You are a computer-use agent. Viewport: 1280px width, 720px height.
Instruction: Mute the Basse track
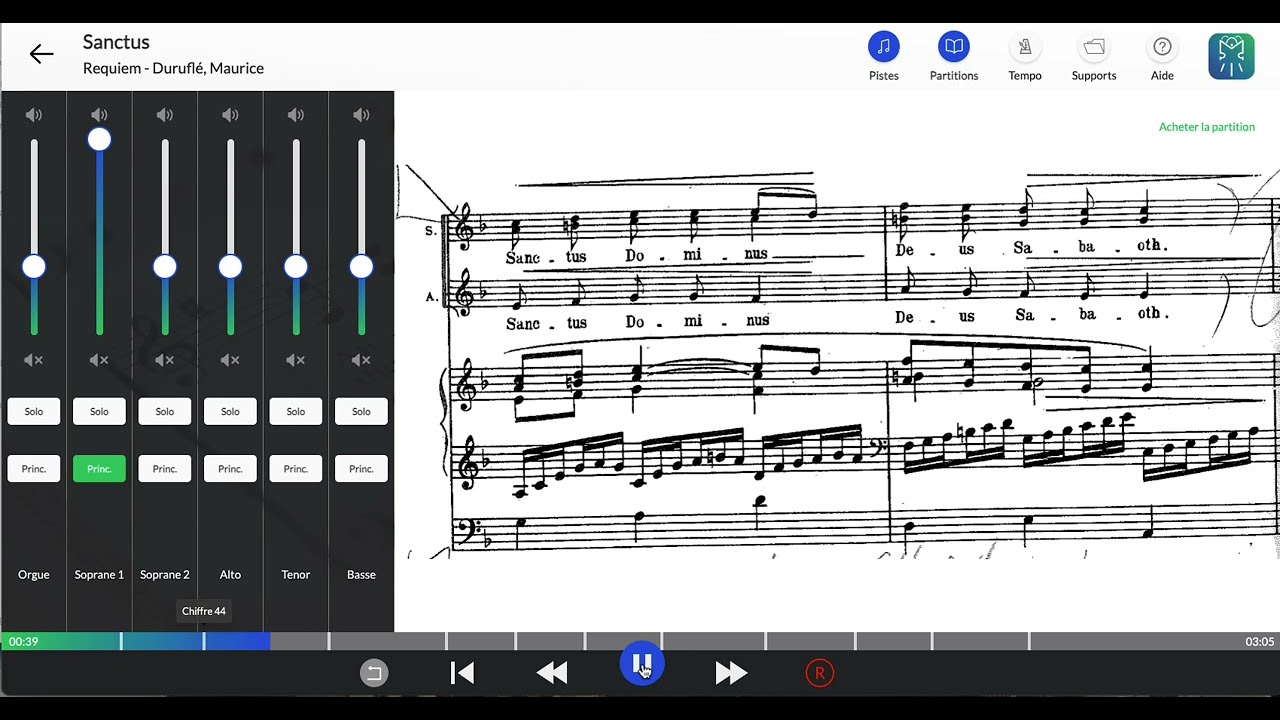[361, 360]
